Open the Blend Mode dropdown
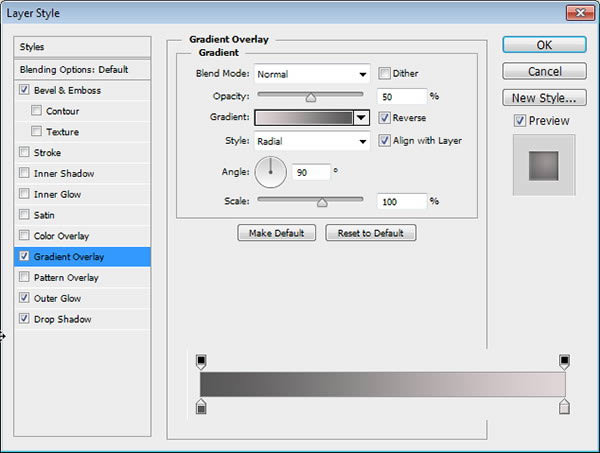 point(312,74)
